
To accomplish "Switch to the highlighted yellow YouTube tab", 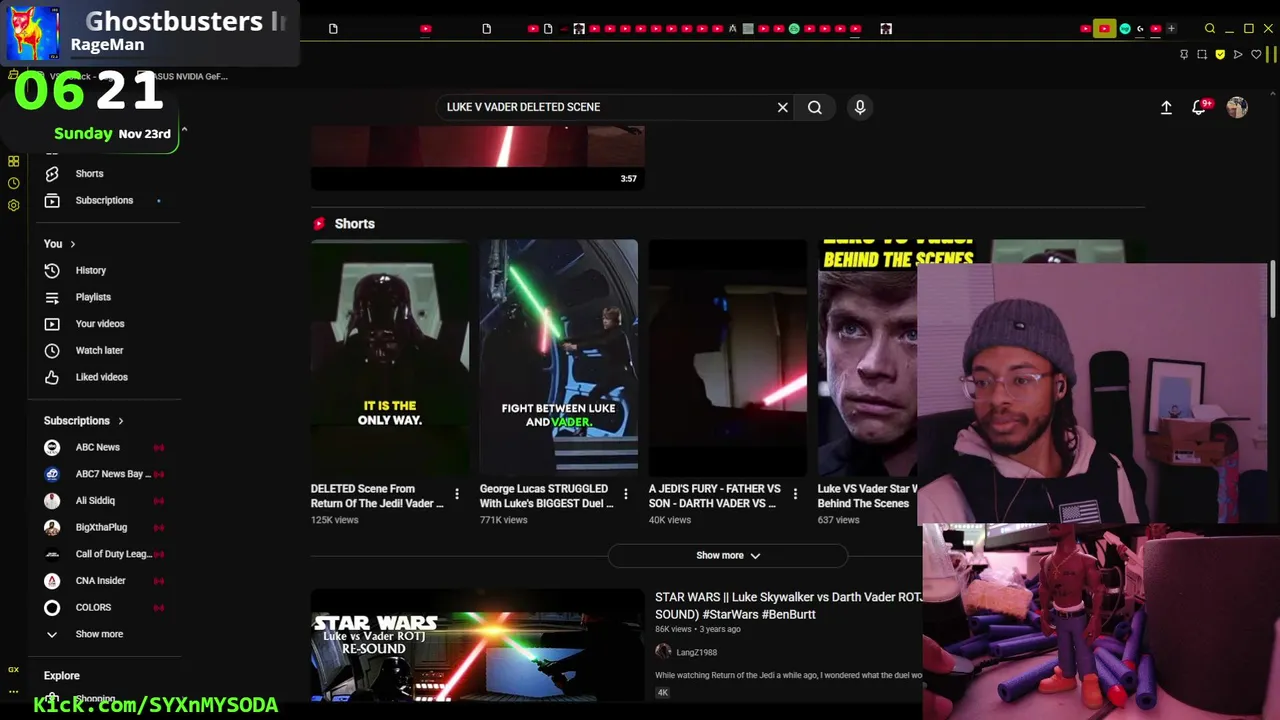I will [1104, 28].
